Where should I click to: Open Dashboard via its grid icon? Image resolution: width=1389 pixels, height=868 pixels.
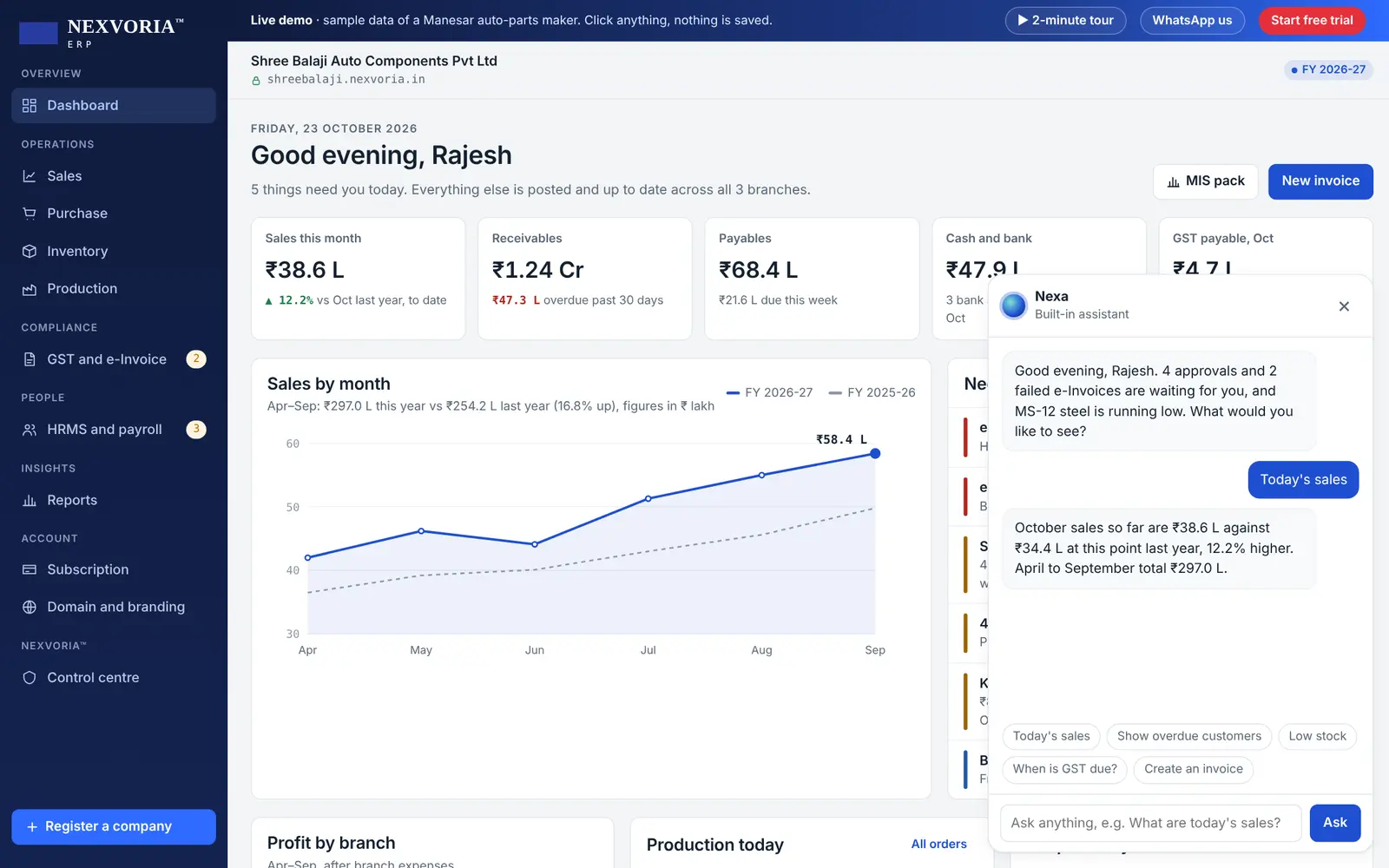30,105
